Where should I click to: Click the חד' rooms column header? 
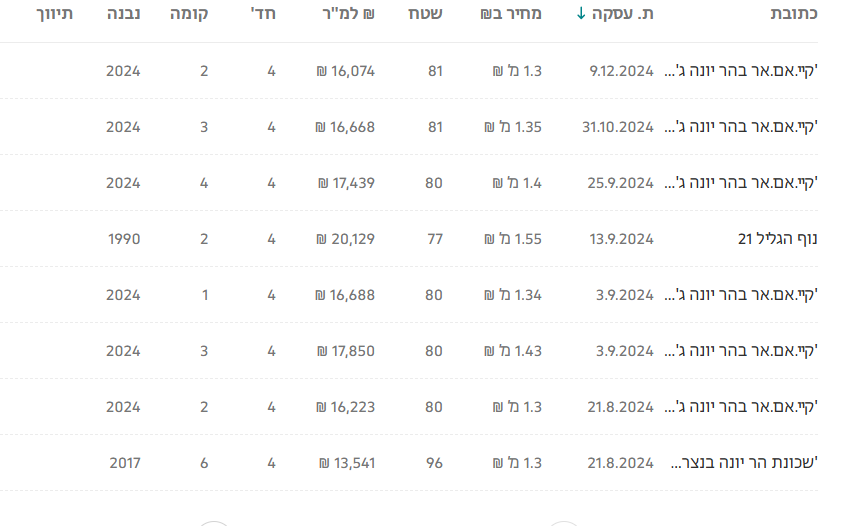[263, 15]
